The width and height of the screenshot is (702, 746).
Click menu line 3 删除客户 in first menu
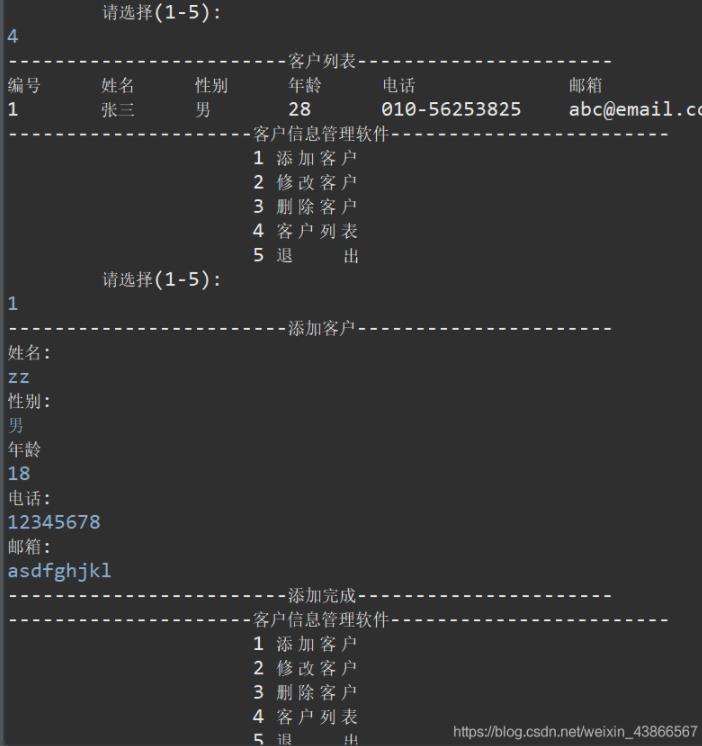point(305,207)
